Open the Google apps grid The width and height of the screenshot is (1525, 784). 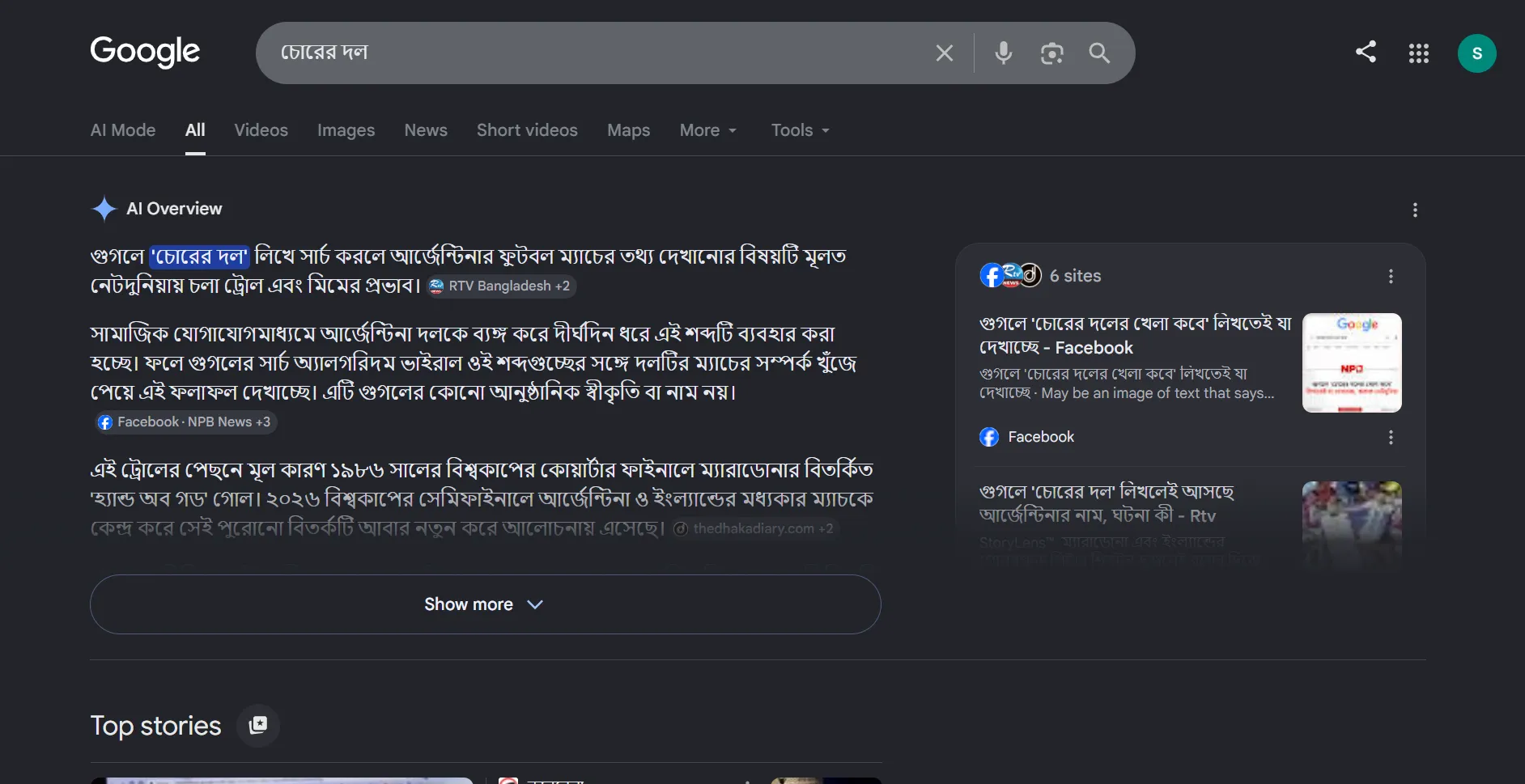pyautogui.click(x=1419, y=53)
